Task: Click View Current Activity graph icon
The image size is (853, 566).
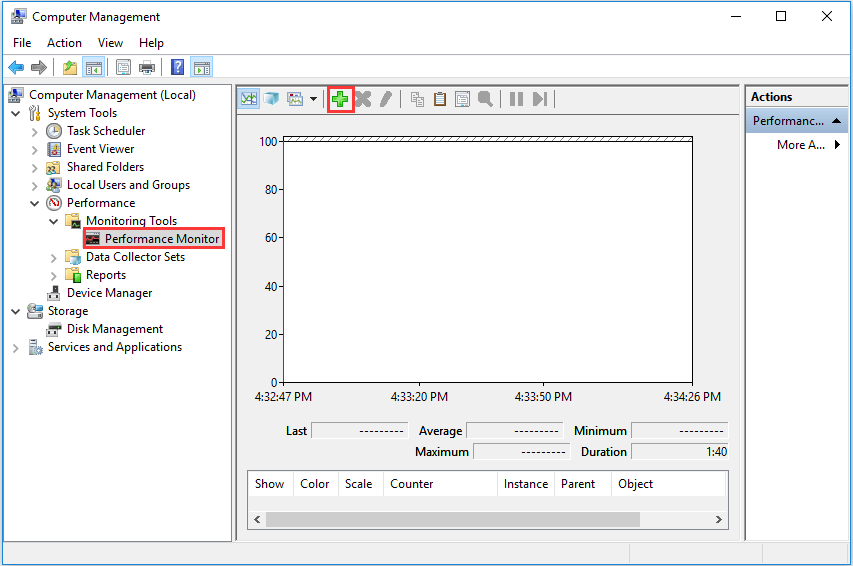Action: click(x=249, y=99)
